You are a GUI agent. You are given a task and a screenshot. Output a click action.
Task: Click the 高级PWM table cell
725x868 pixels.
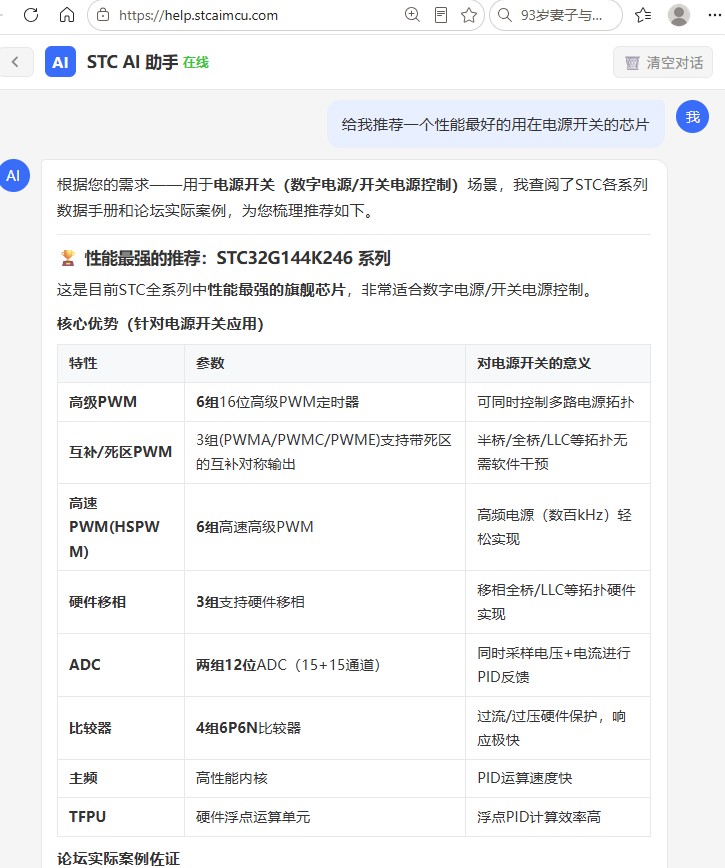pyautogui.click(x=121, y=402)
